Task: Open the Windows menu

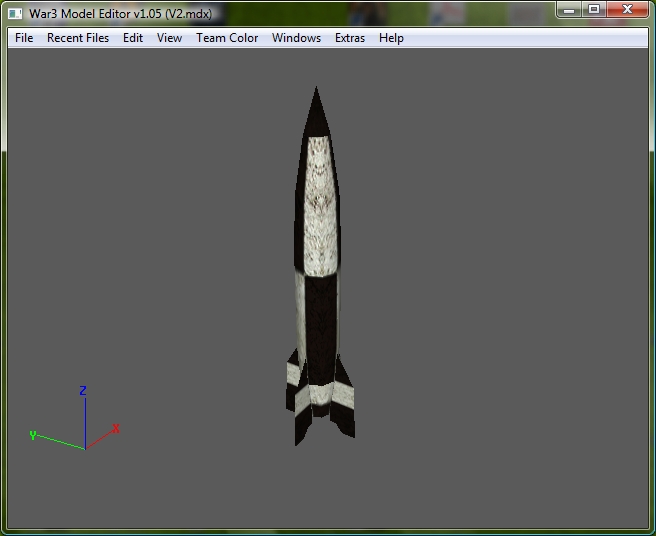Action: 296,38
